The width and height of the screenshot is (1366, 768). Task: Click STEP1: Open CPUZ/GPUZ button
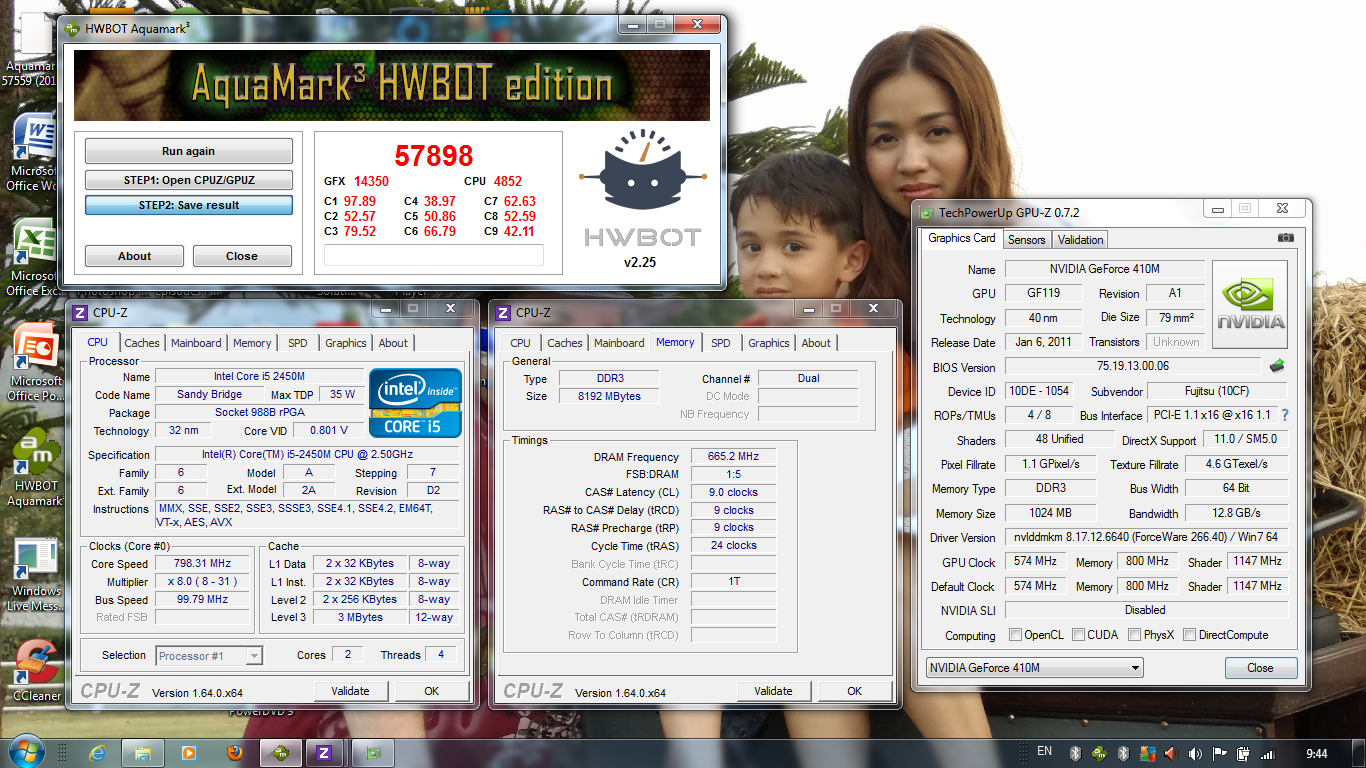188,180
